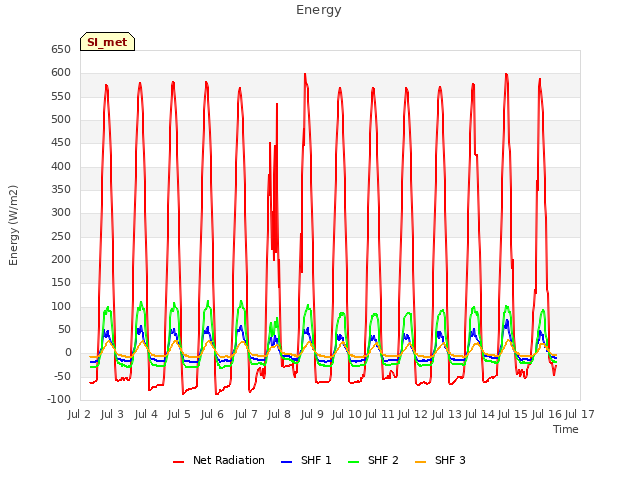Click the Jul 3 tick label
The height and width of the screenshot is (480, 640).
coord(112,414)
